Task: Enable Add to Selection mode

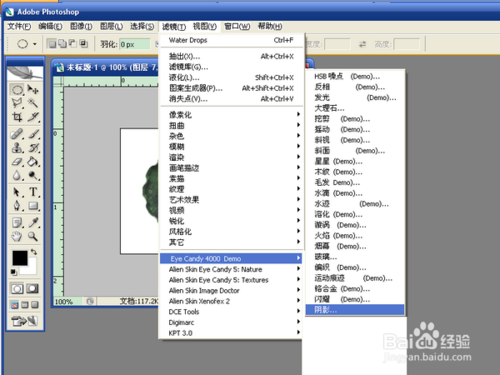Action: pyautogui.click(x=62, y=44)
